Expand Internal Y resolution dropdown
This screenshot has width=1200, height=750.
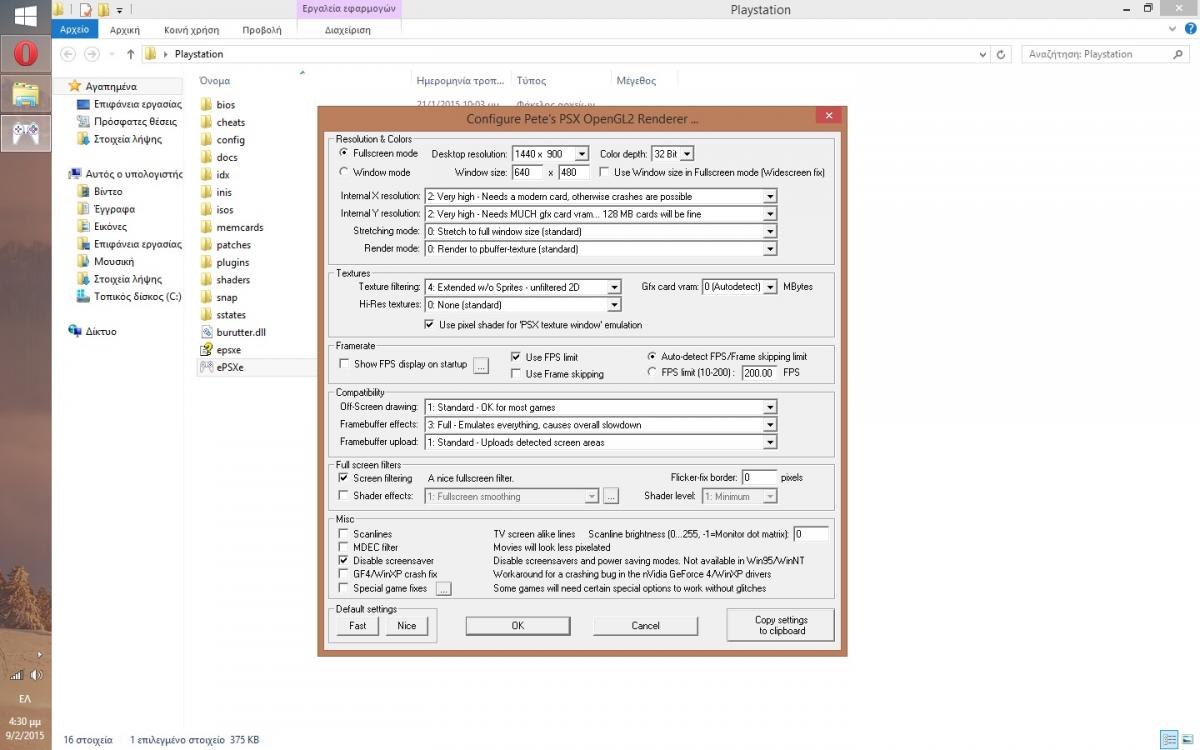tap(770, 214)
